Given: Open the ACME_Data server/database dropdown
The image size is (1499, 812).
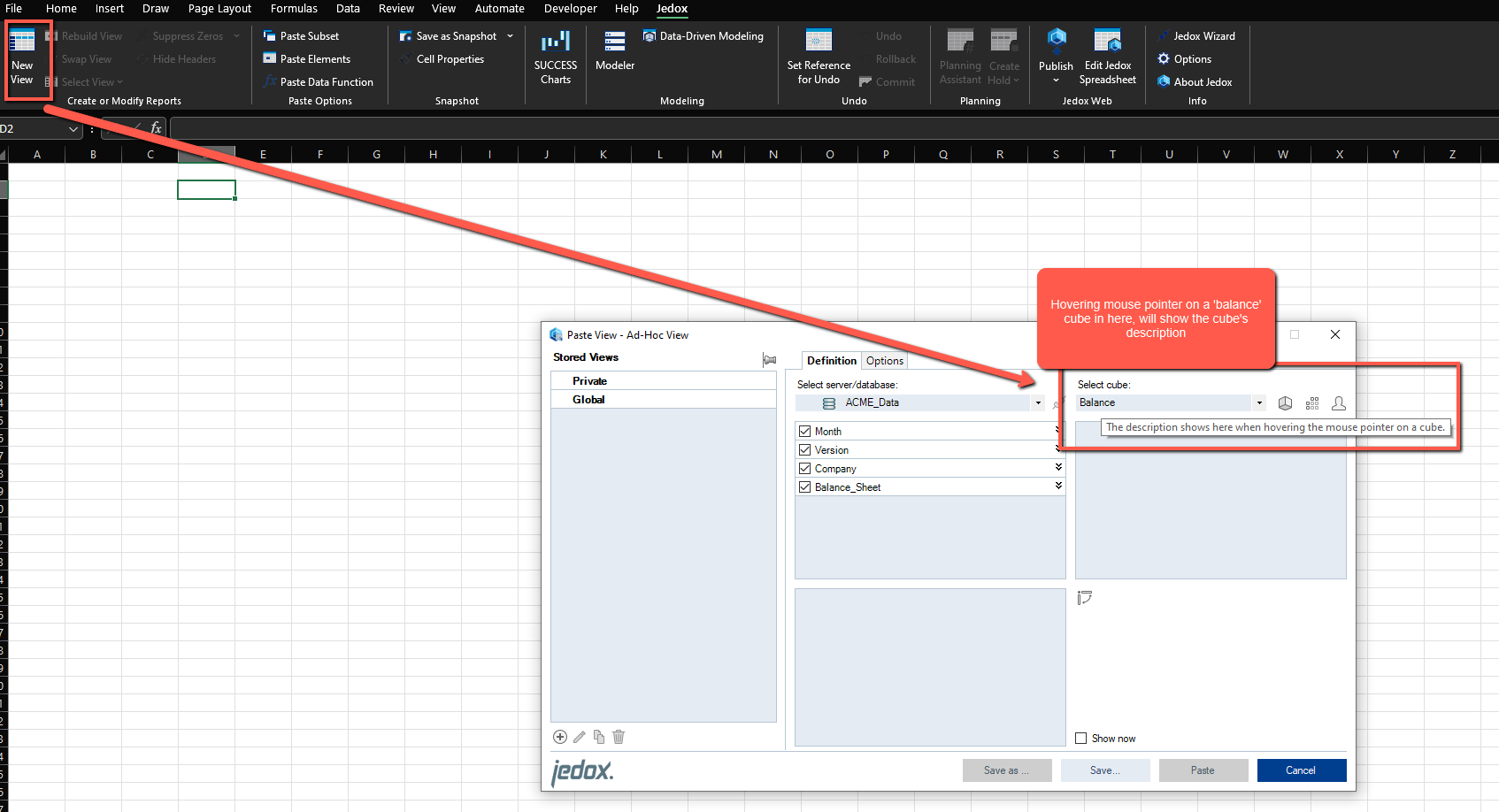Looking at the screenshot, I should (1037, 403).
